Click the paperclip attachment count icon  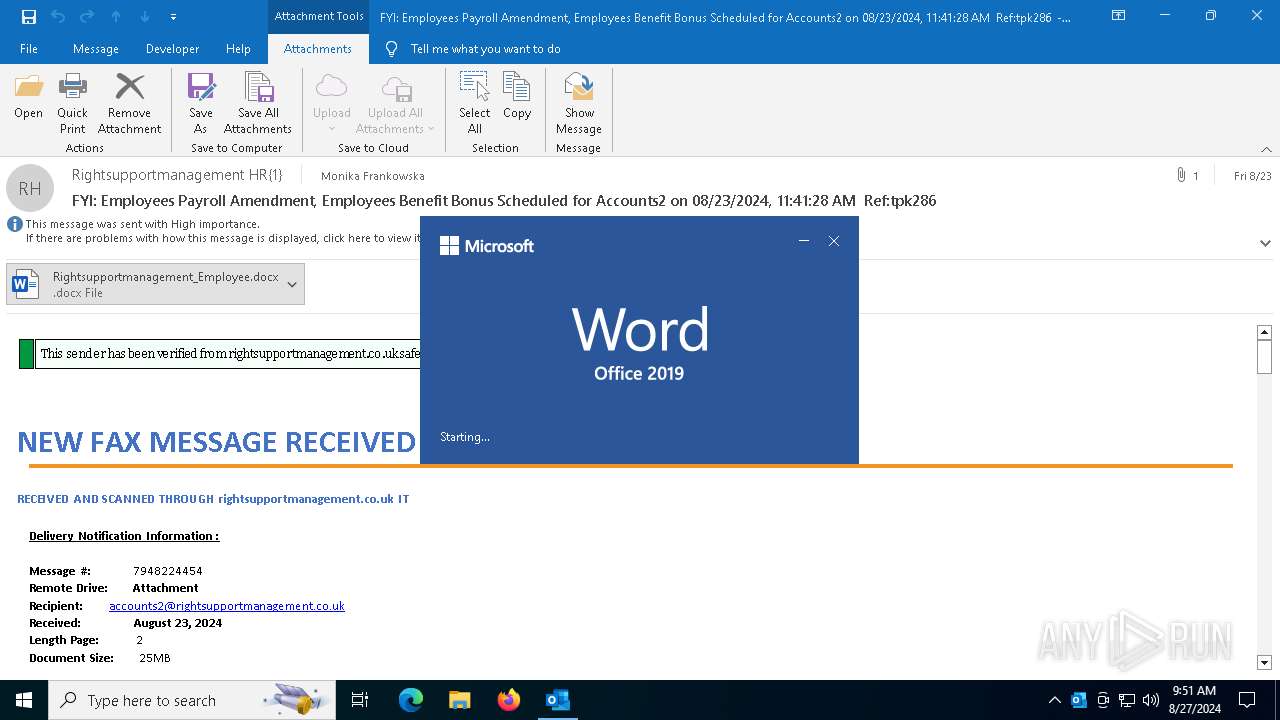[x=1182, y=175]
